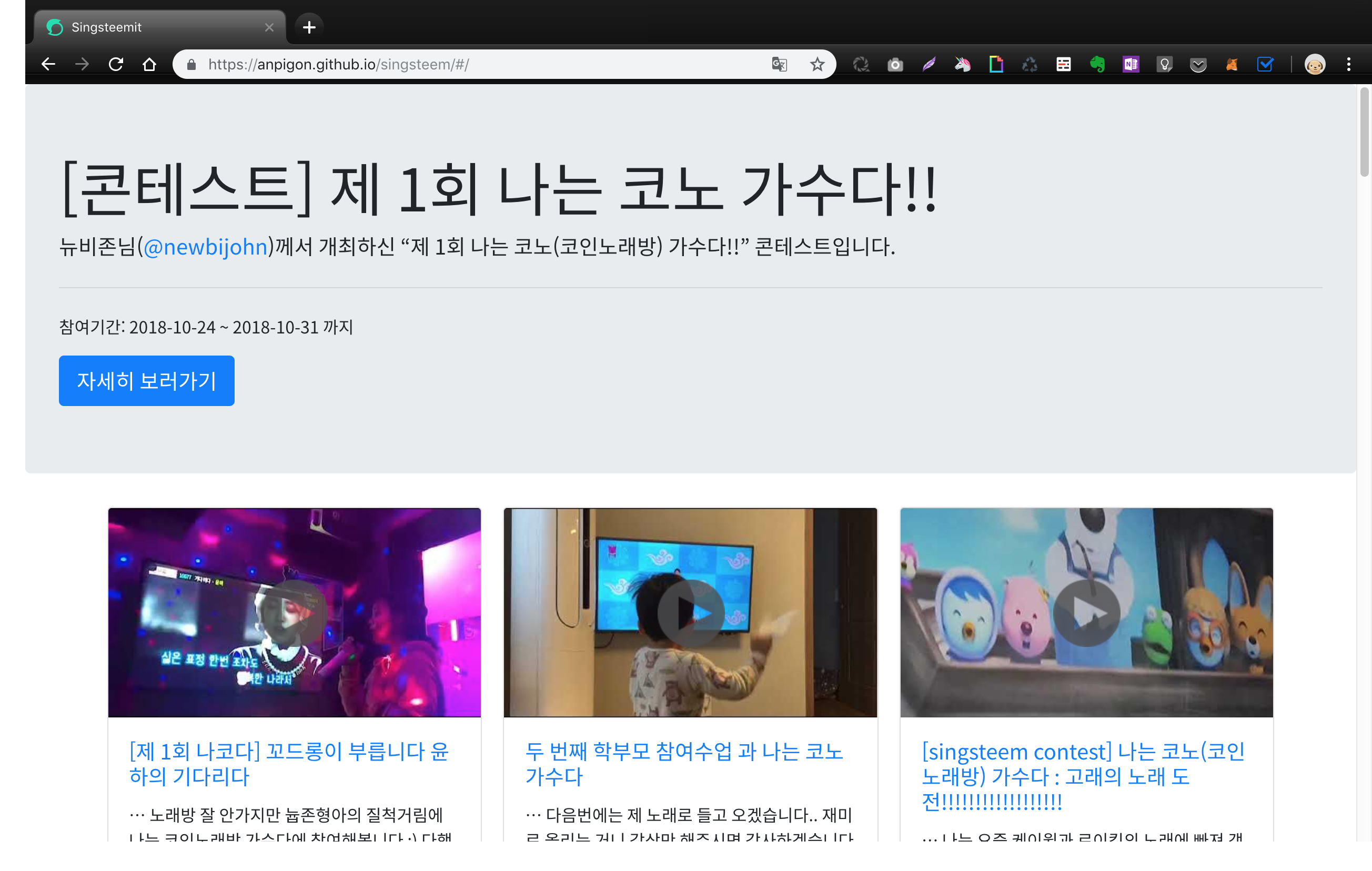Click the cartoon penguin characters video thumbnail
Viewport: 1372px width, 871px height.
click(1086, 612)
